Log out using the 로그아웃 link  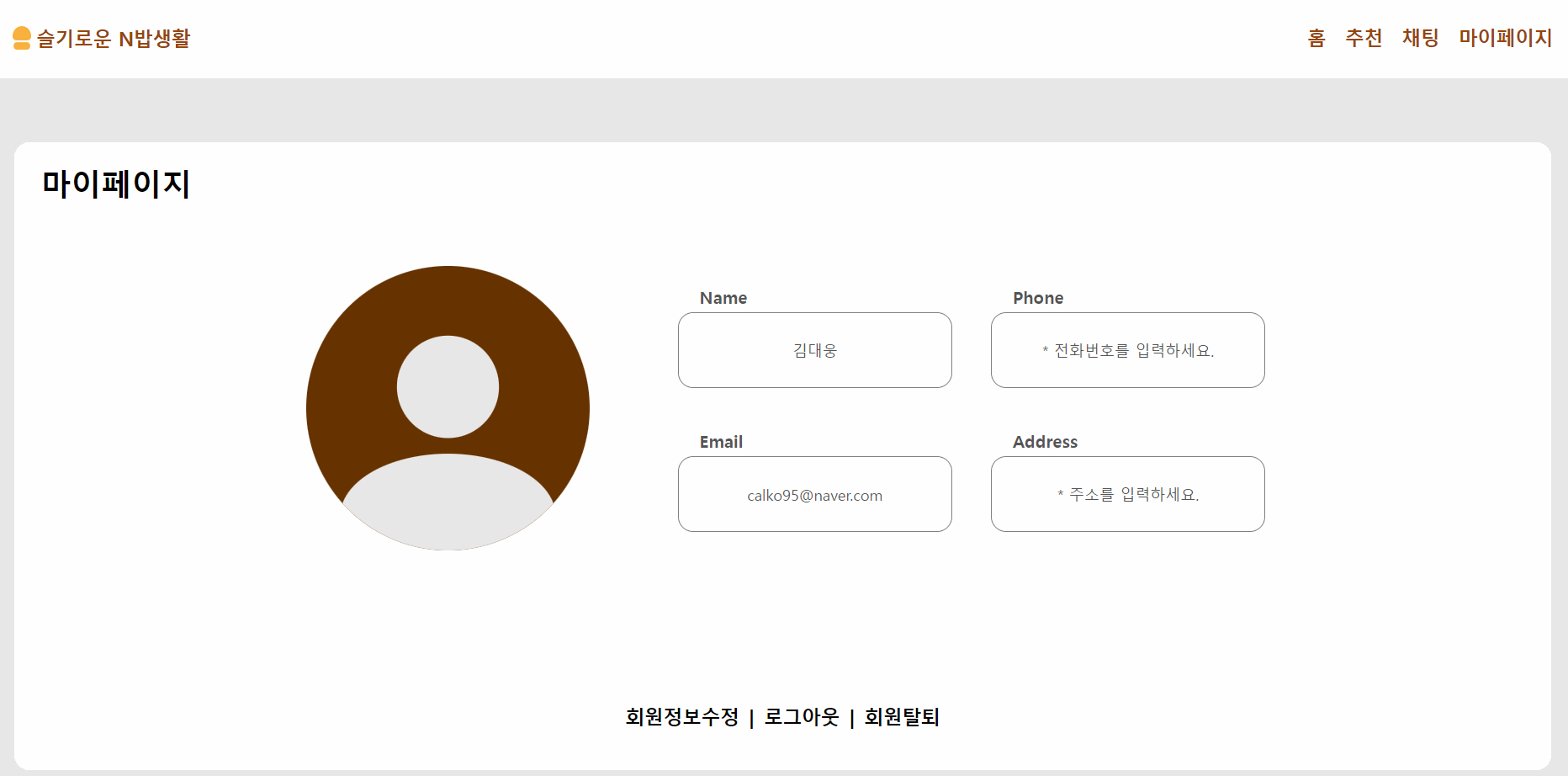click(x=801, y=717)
